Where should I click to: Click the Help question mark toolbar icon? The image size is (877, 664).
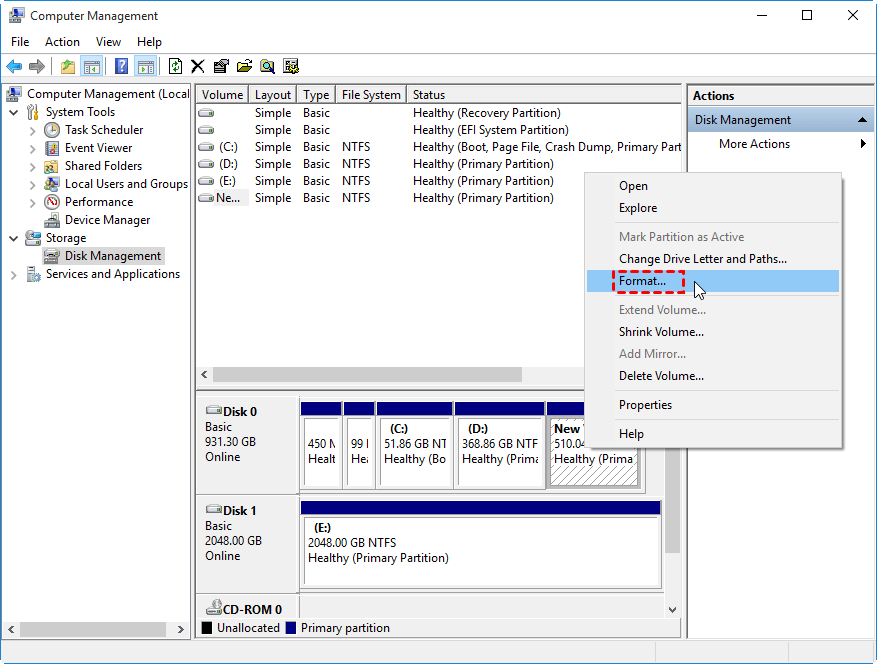pos(121,67)
